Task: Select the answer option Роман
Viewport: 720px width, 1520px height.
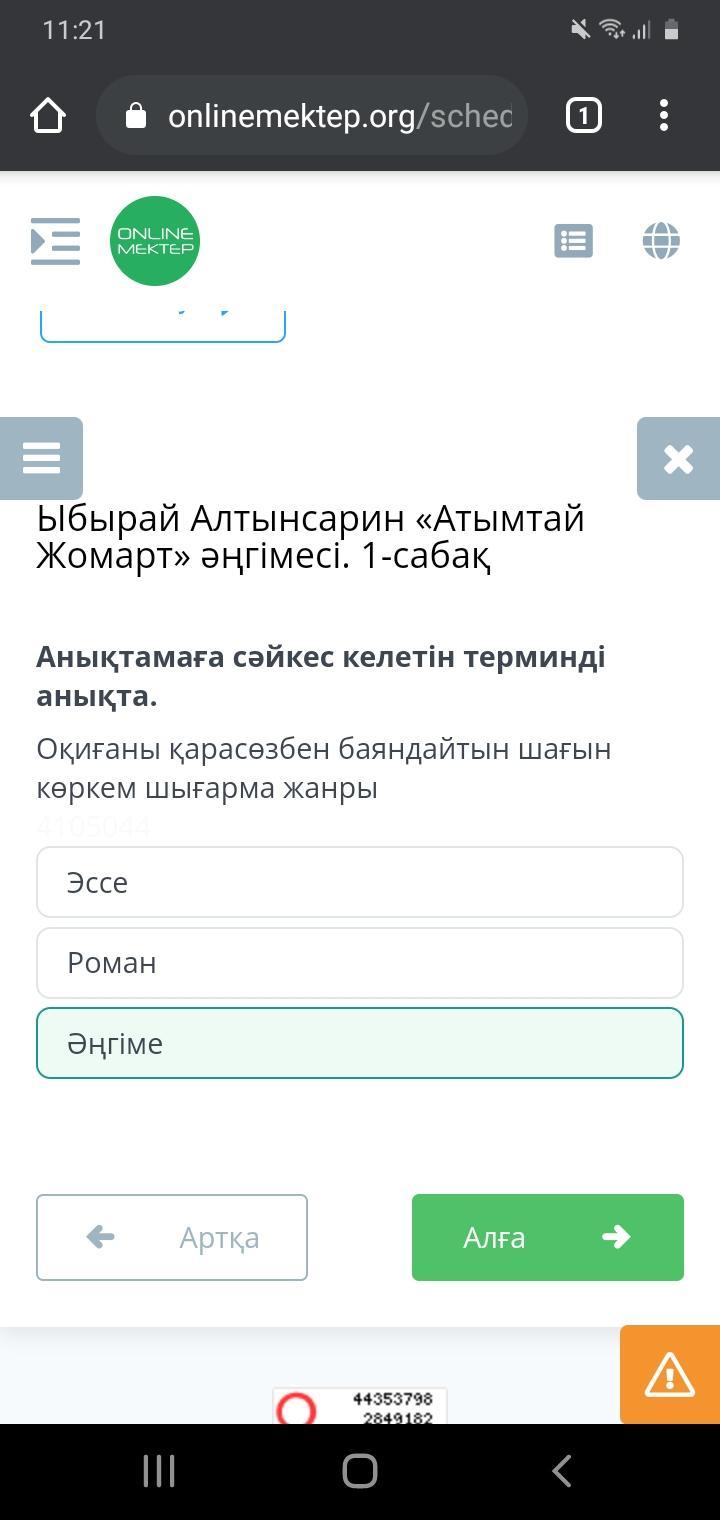Action: tap(360, 963)
